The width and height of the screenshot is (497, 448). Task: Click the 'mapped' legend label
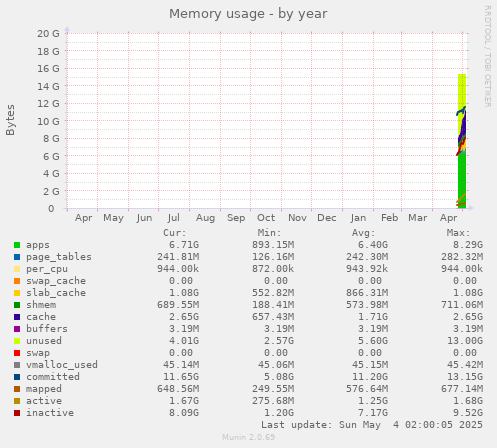(x=44, y=389)
